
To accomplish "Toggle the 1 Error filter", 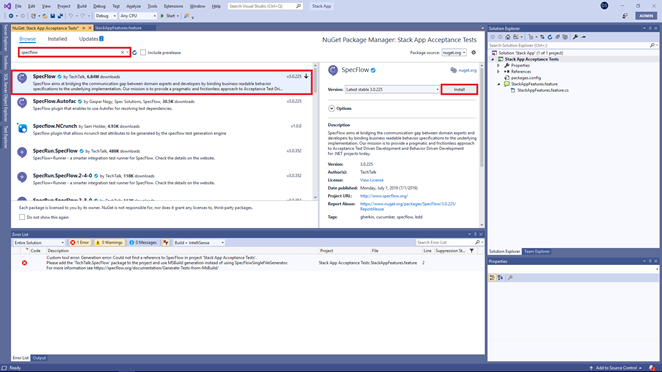I will [x=79, y=243].
